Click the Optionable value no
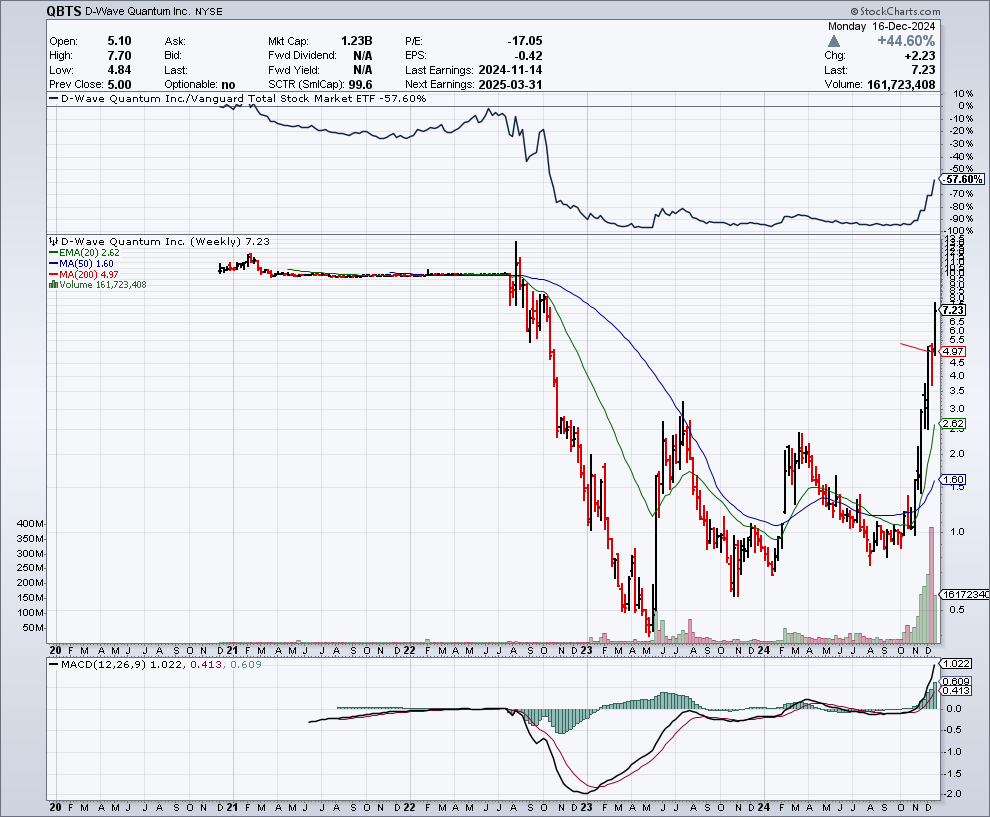Viewport: 990px width, 817px height. (228, 85)
